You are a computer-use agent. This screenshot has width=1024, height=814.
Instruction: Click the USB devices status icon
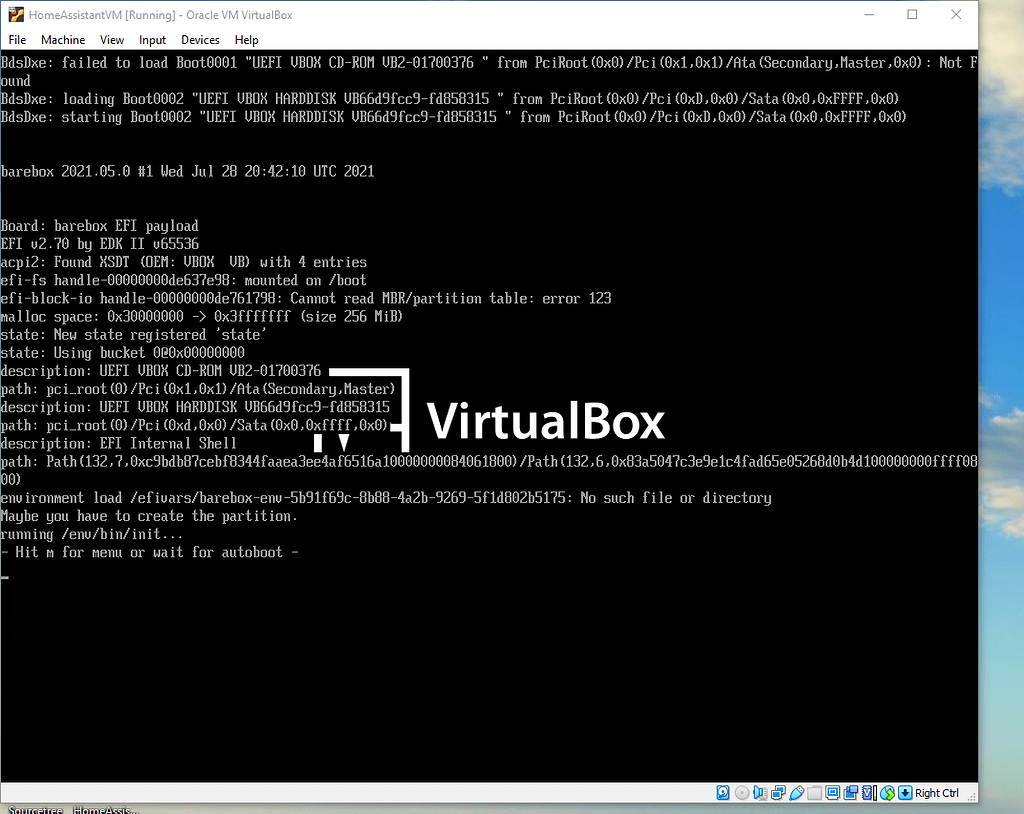[x=797, y=792]
